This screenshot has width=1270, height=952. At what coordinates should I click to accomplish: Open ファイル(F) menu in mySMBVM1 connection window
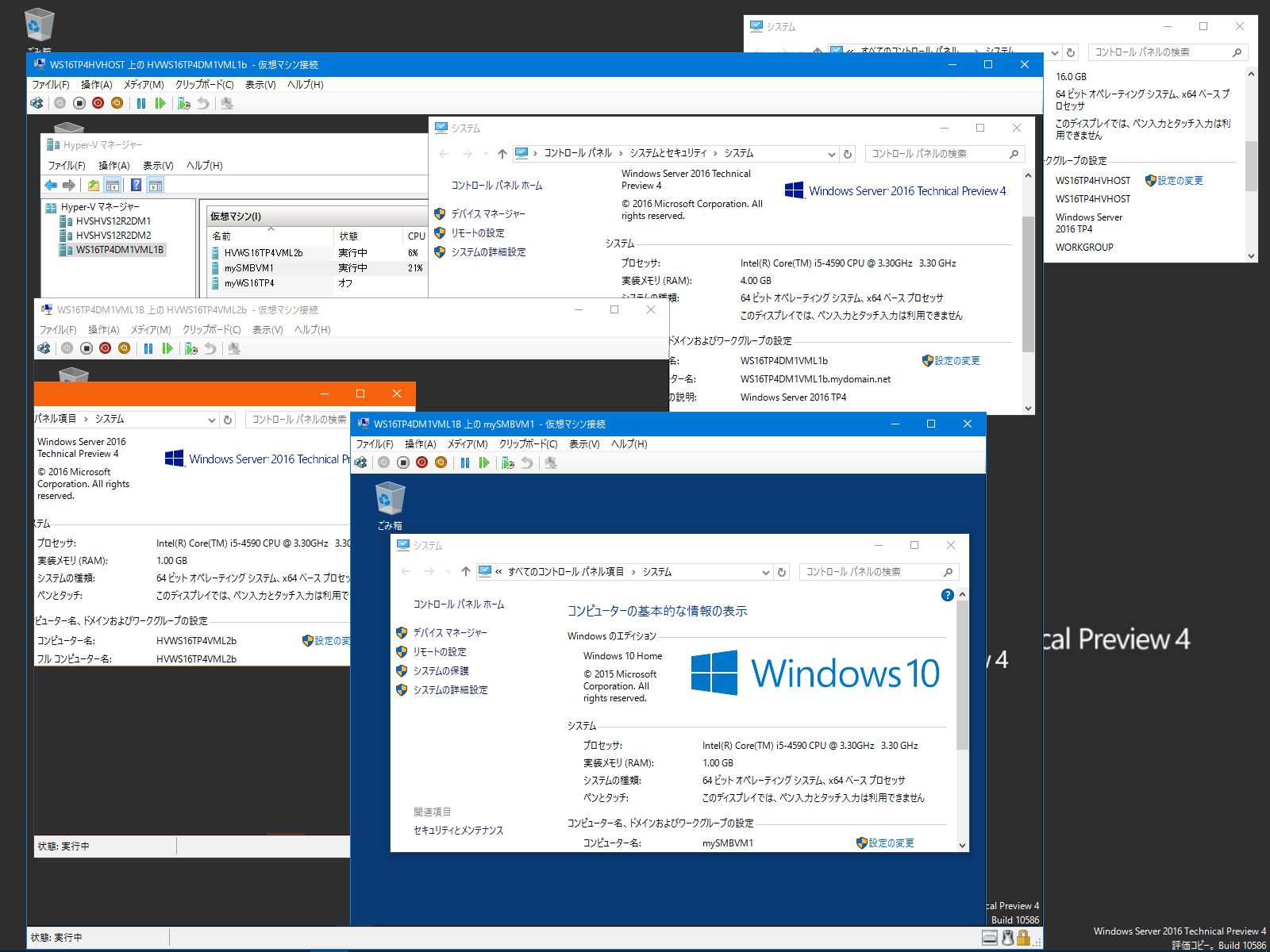point(375,444)
